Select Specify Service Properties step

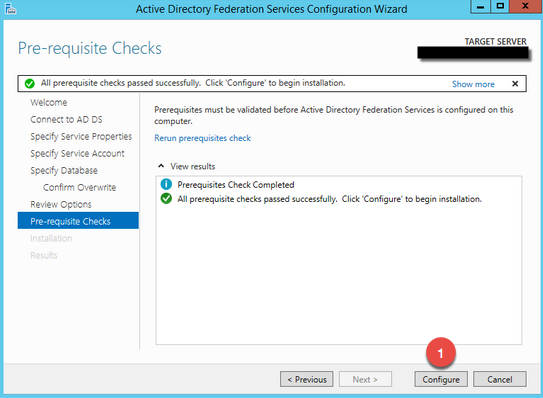pos(81,136)
